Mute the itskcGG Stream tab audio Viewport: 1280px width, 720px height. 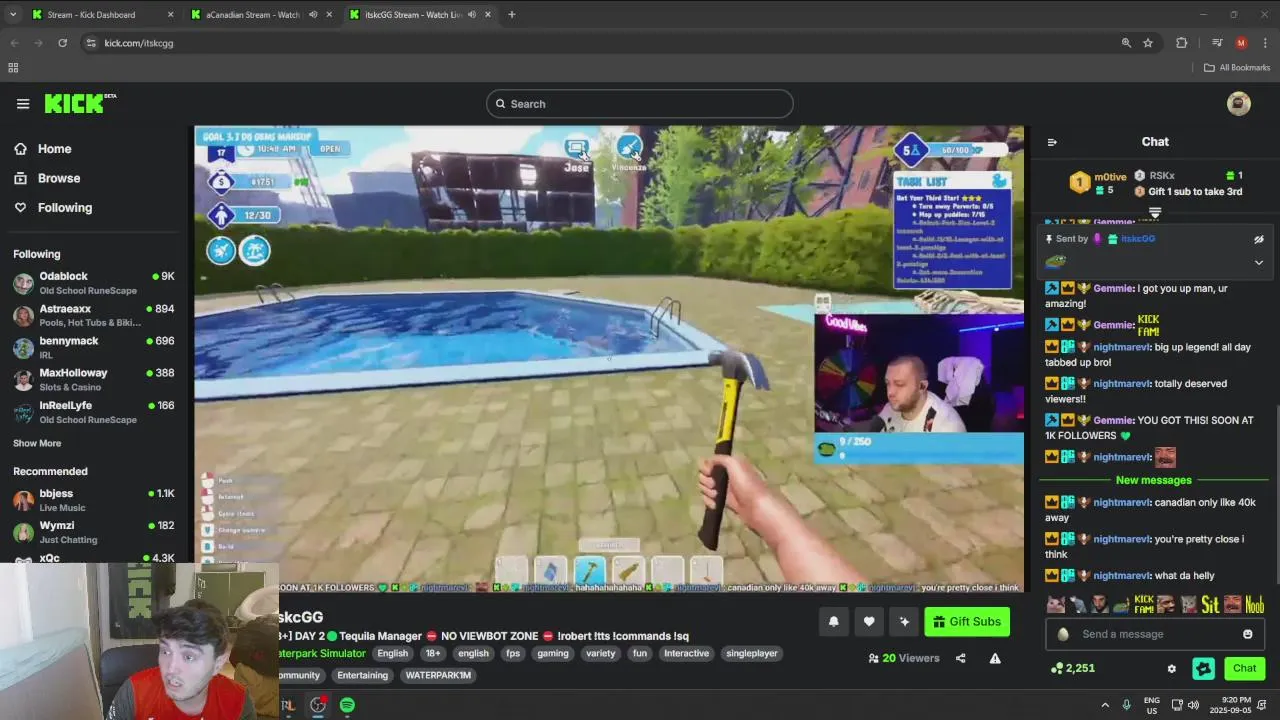click(x=472, y=15)
